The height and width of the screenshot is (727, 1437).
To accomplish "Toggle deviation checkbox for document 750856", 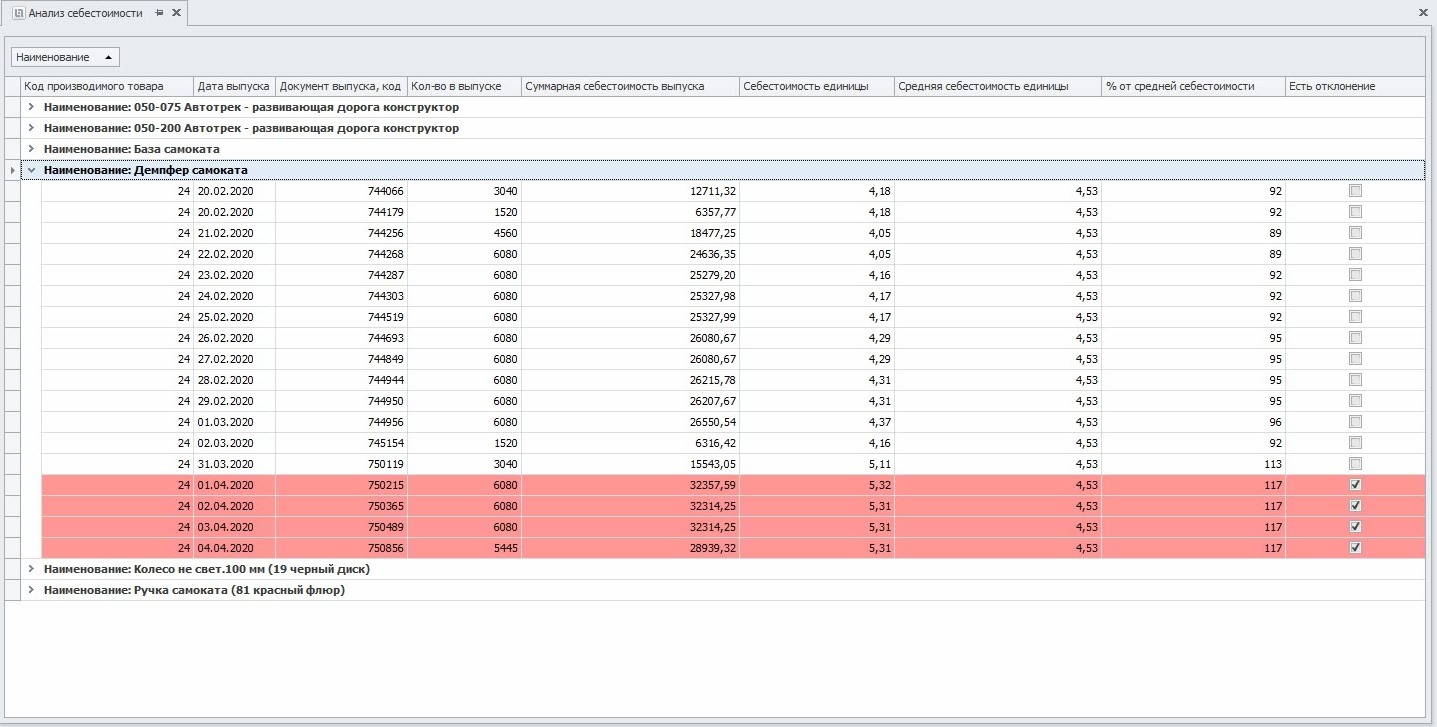I will tap(1355, 548).
